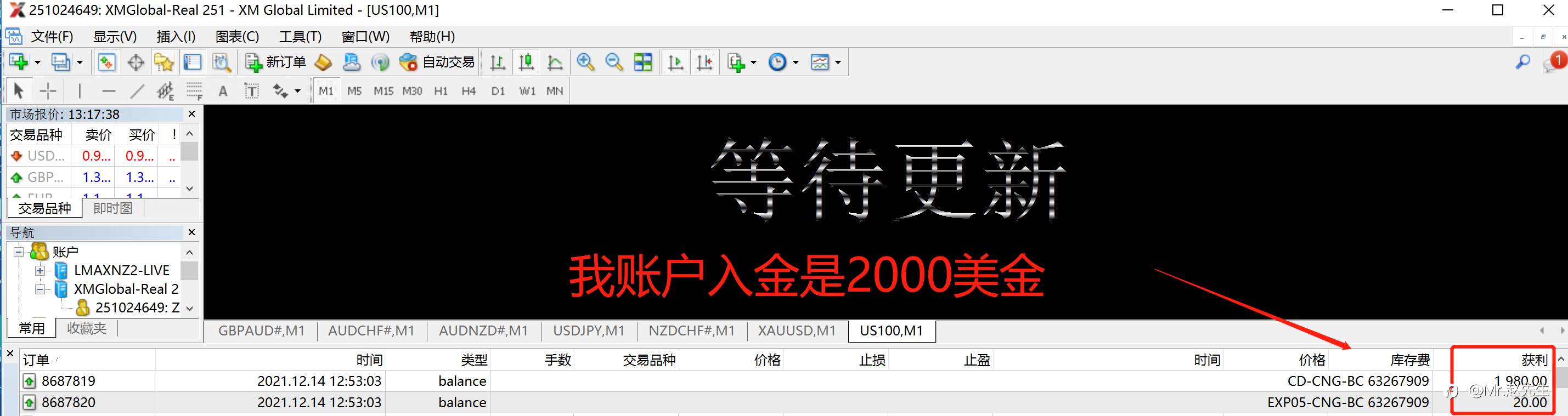The width and height of the screenshot is (1568, 416).
Task: Collapse the XMGlobal-Real tree node
Action: click(x=40, y=289)
